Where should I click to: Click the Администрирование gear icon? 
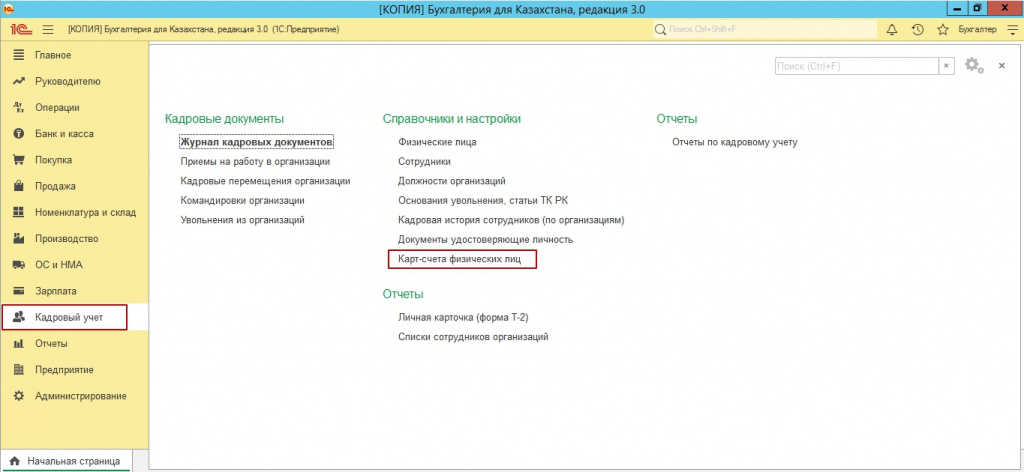coord(18,396)
